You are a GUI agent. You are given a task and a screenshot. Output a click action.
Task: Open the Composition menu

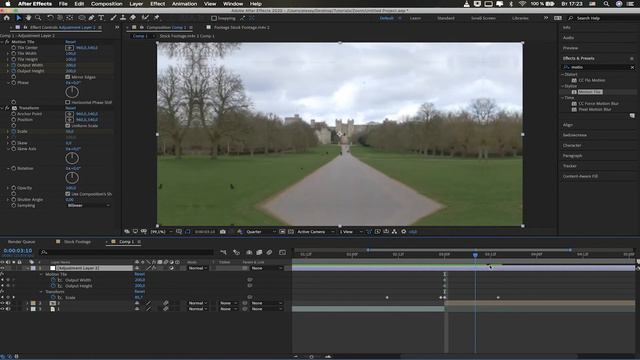(107, 4)
